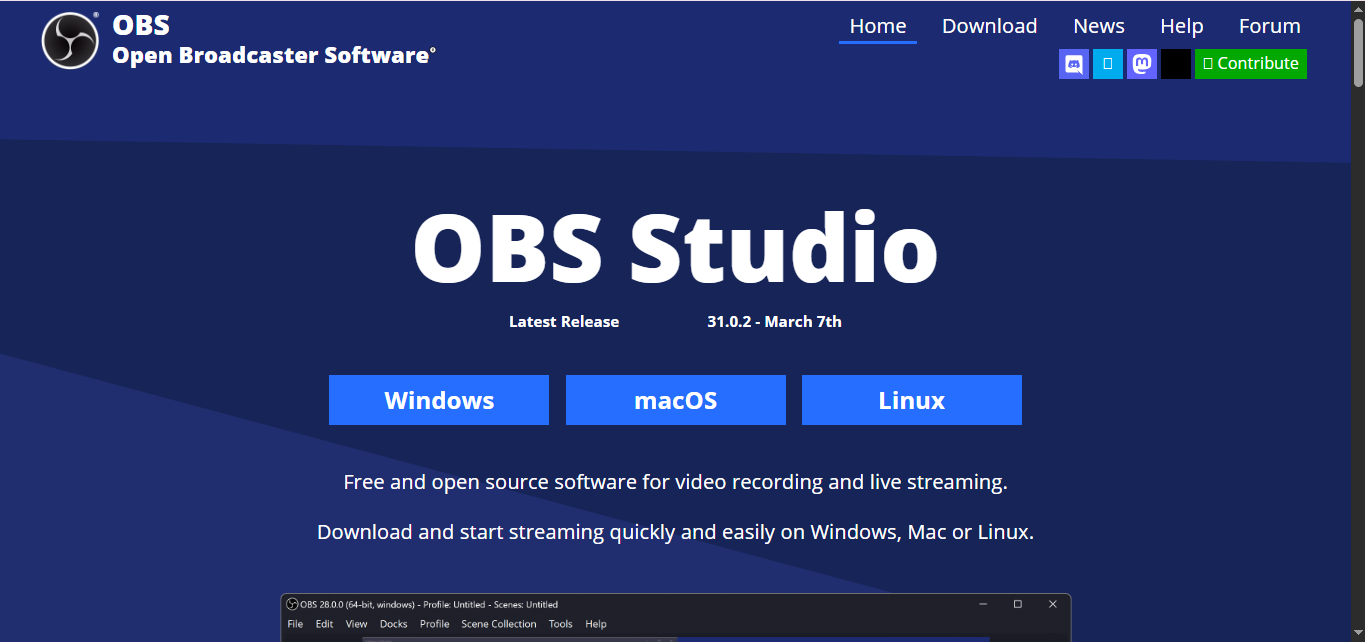Click the page vertical scrollbar thumb
This screenshot has height=642, width=1365.
point(1358,52)
